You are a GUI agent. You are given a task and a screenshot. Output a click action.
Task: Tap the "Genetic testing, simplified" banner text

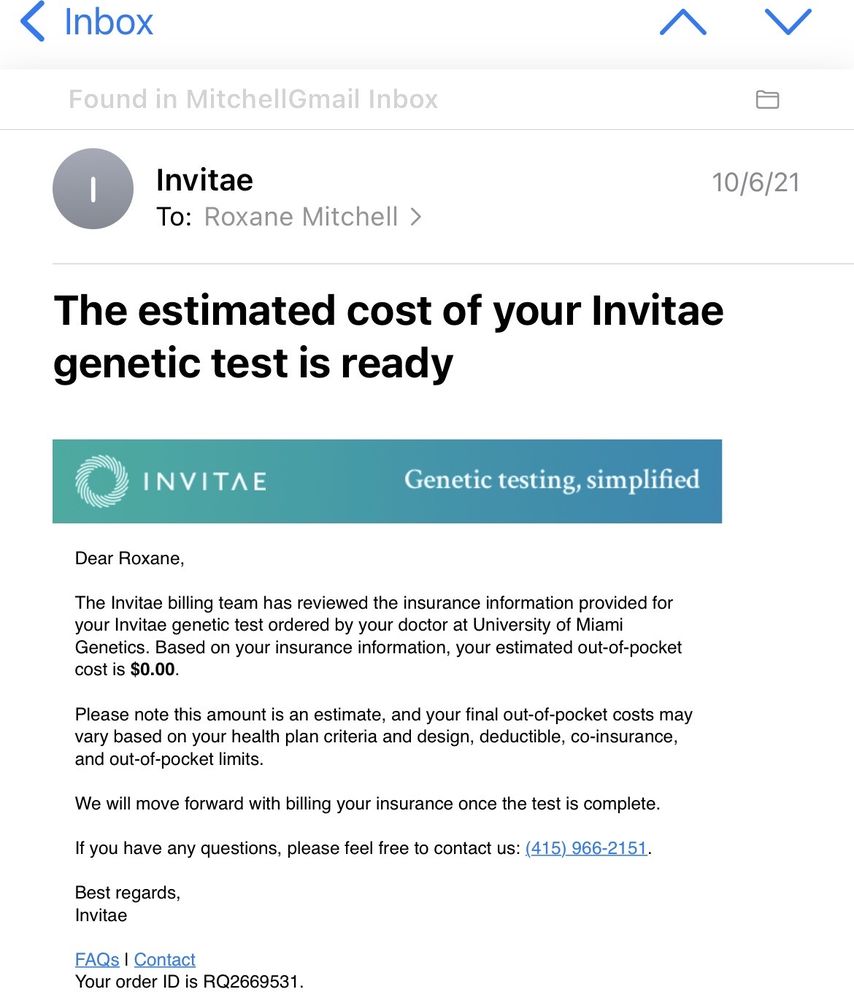(551, 480)
